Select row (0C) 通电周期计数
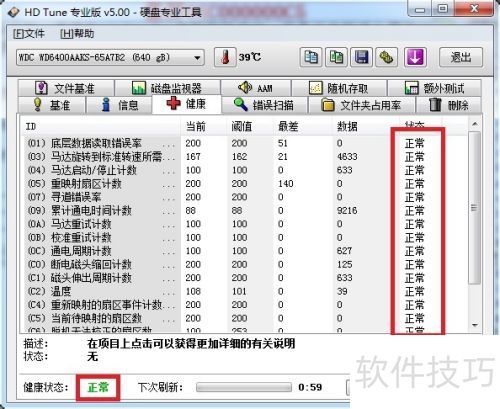Viewport: 500px width, 409px height. click(243, 251)
